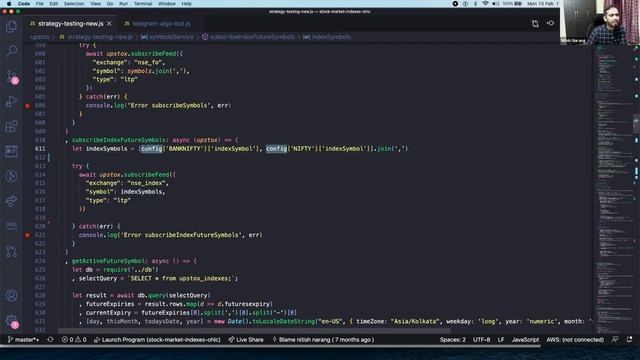640x360 pixels.
Task: Open the Accounts icon in activity bar
Action: [11, 296]
